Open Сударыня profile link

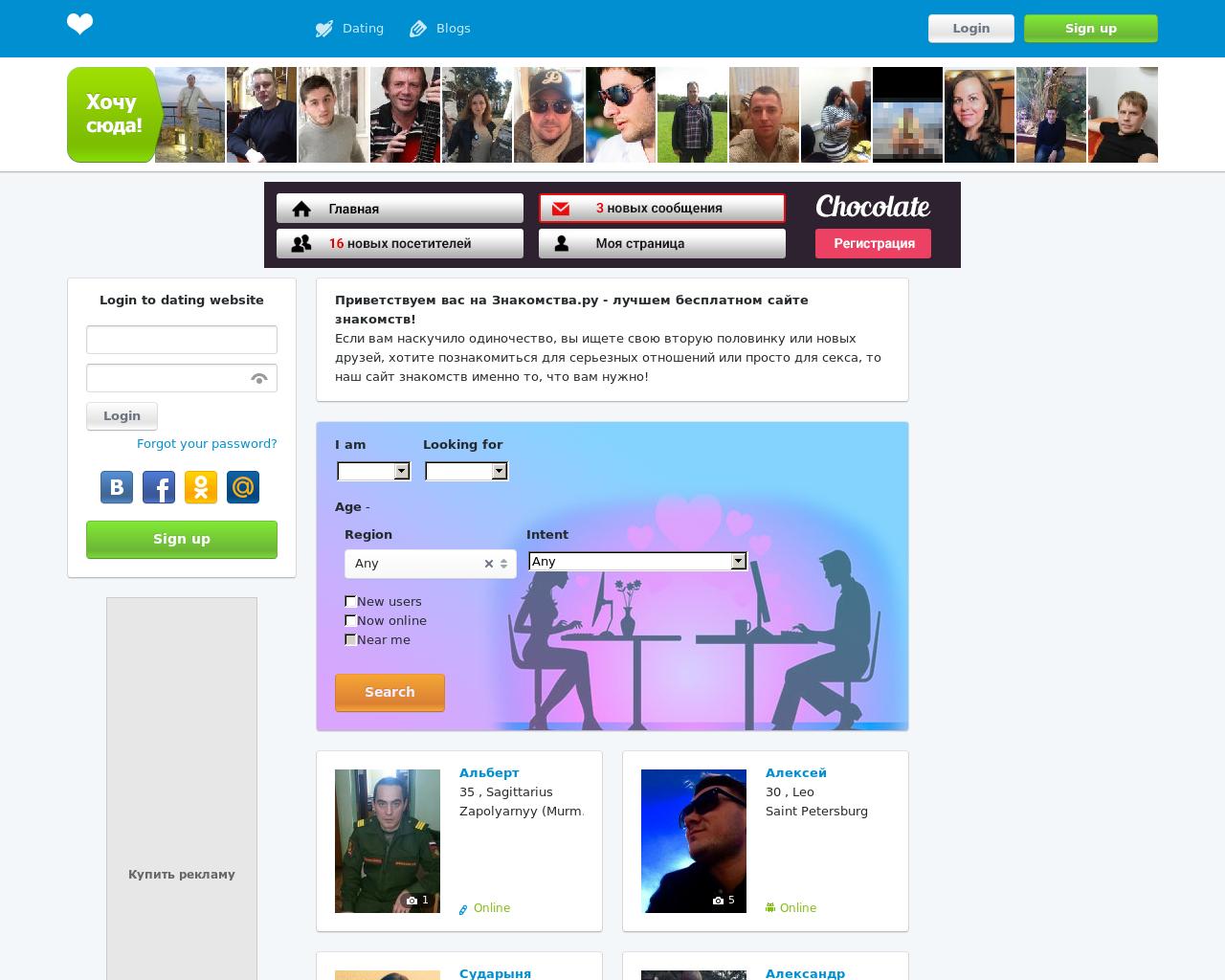pos(495,973)
